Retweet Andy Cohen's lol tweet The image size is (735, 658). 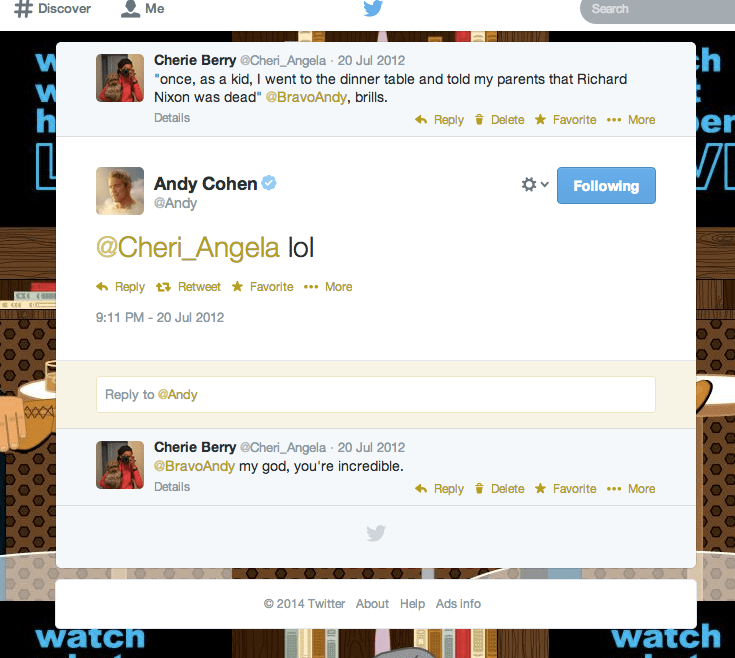pyautogui.click(x=188, y=287)
